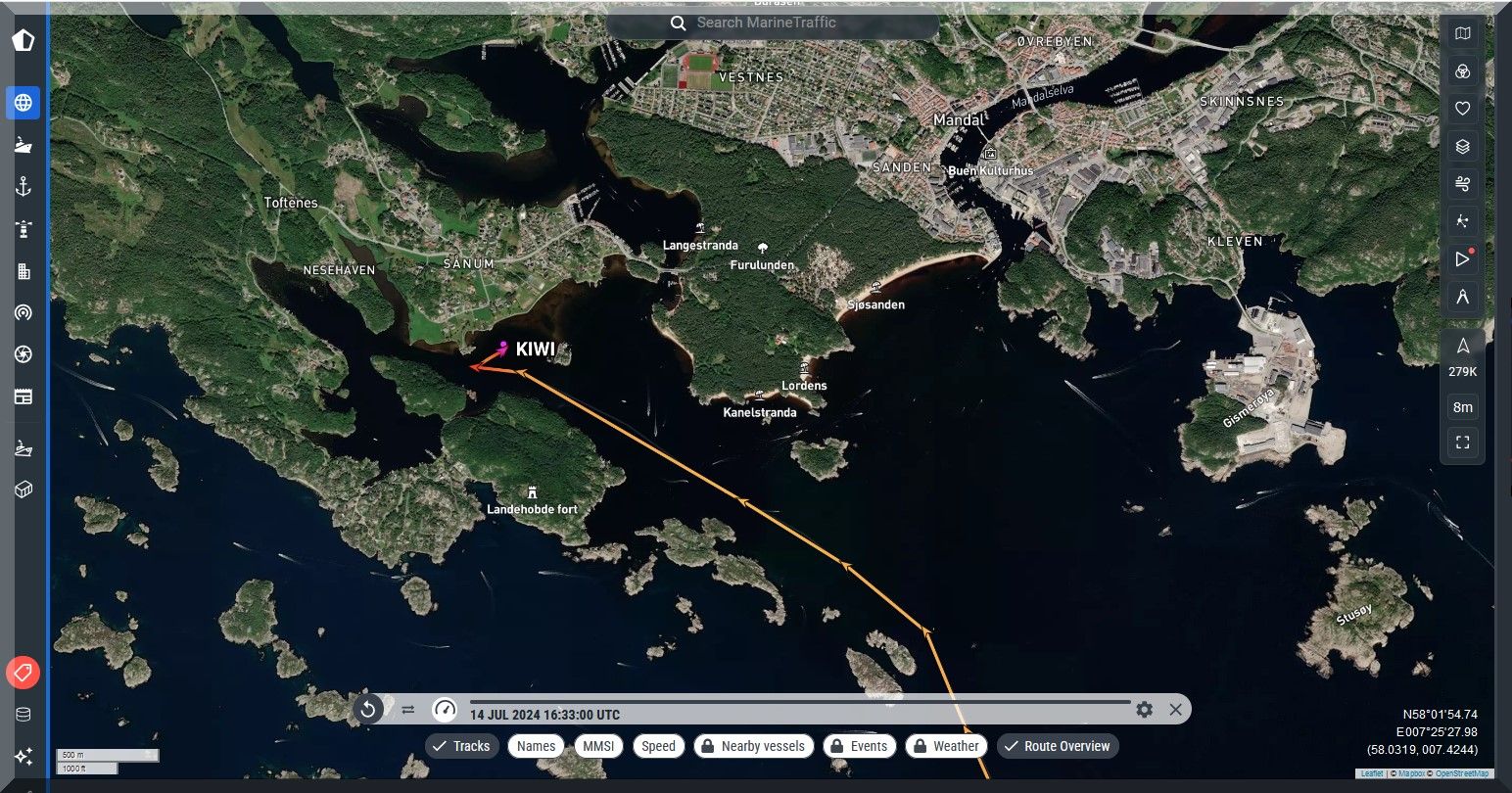1512x793 pixels.
Task: Select the distance measuring compass tool
Action: coord(1462,297)
